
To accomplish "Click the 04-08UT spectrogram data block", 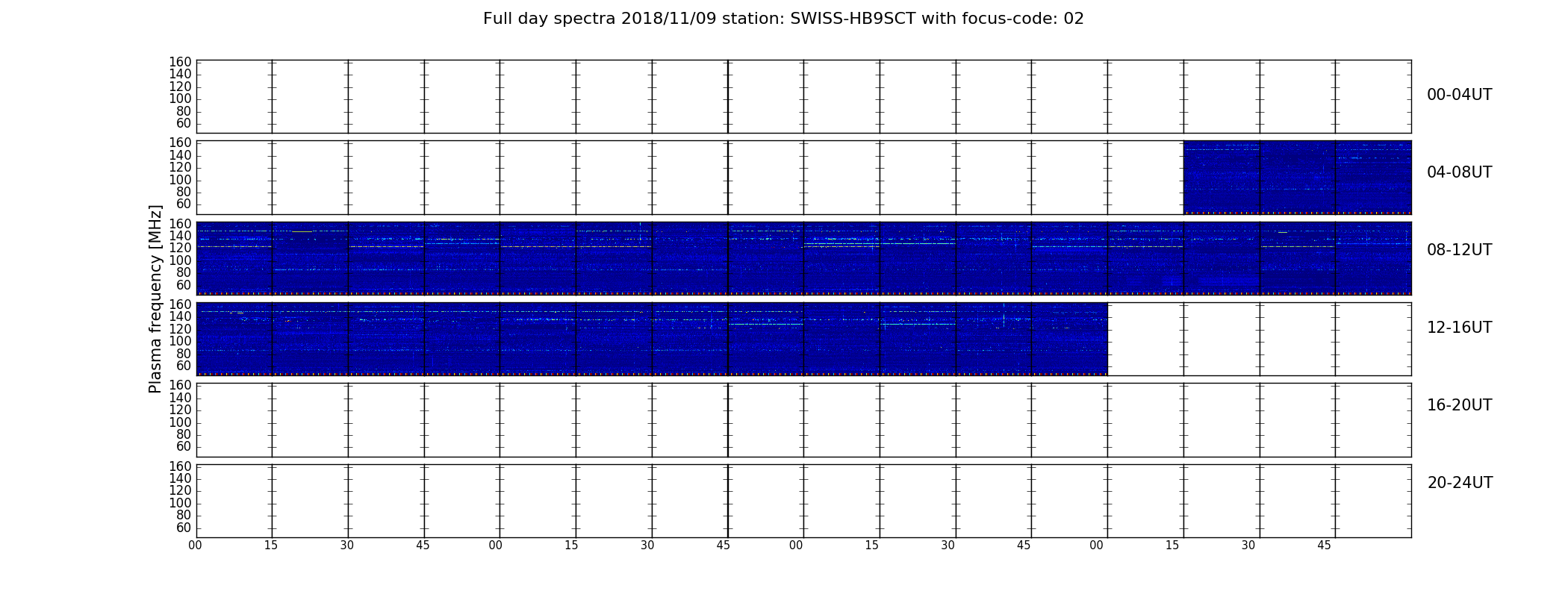I will (1297, 178).
